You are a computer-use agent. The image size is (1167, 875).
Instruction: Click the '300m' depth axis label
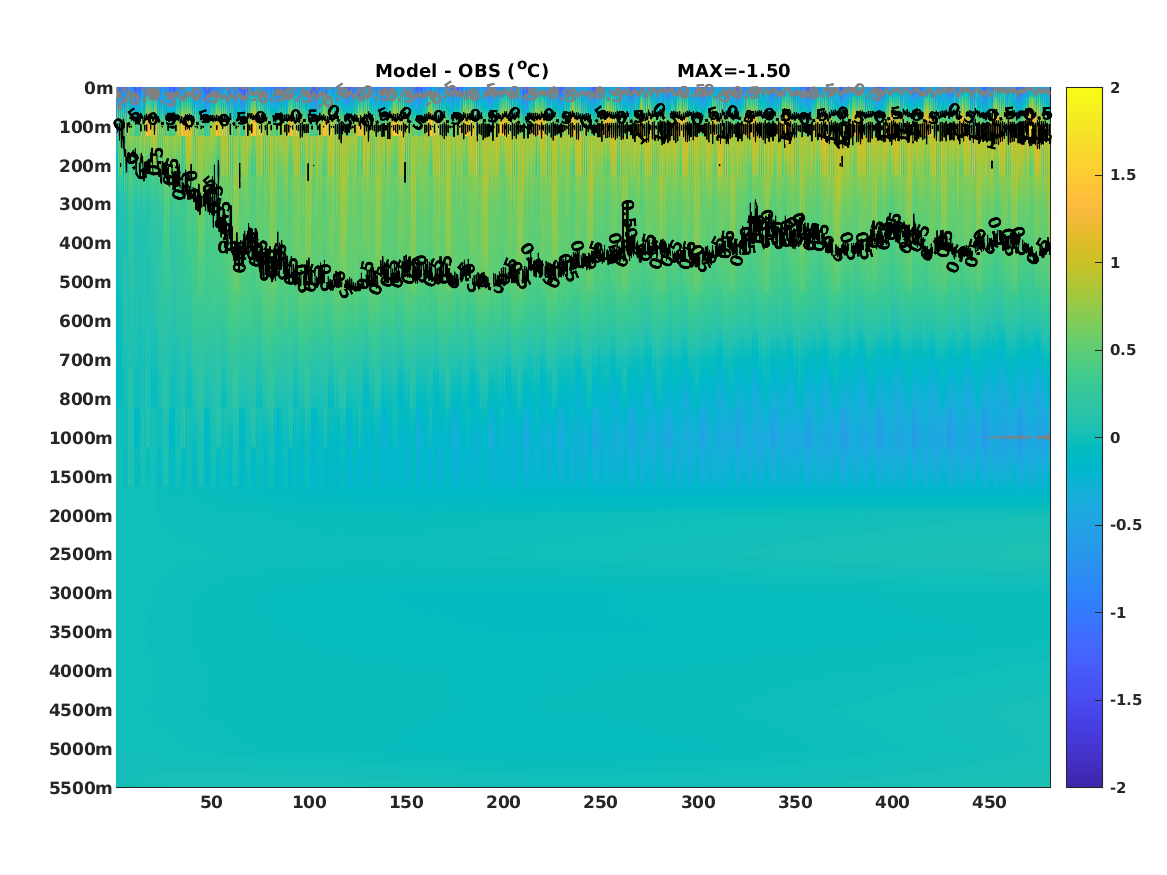click(86, 205)
